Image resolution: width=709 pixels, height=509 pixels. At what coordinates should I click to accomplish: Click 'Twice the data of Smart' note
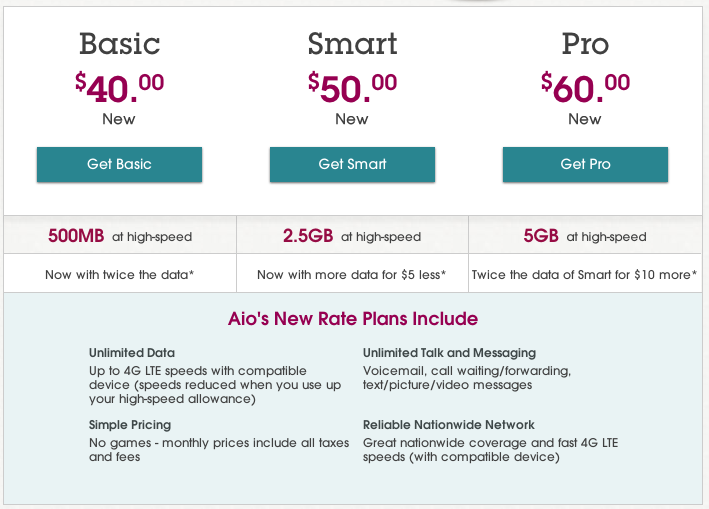point(585,274)
